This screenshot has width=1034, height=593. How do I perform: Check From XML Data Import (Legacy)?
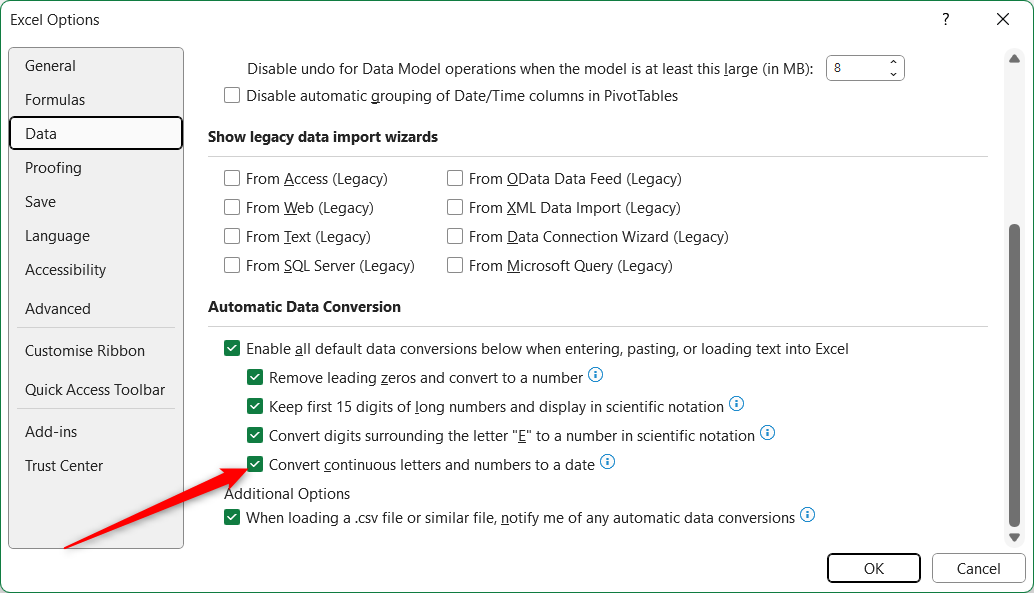tap(455, 208)
